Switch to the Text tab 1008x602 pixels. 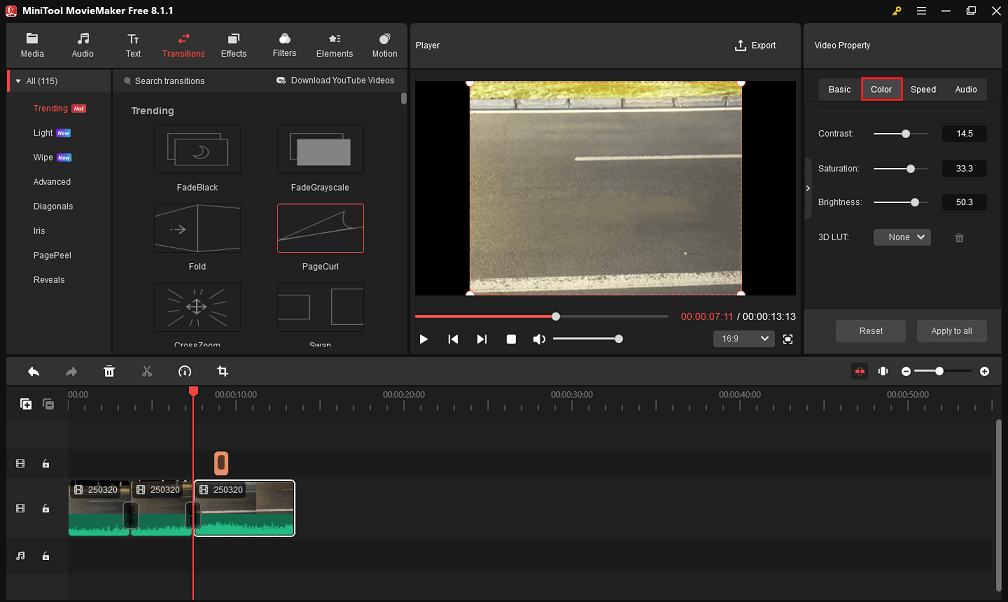(133, 46)
